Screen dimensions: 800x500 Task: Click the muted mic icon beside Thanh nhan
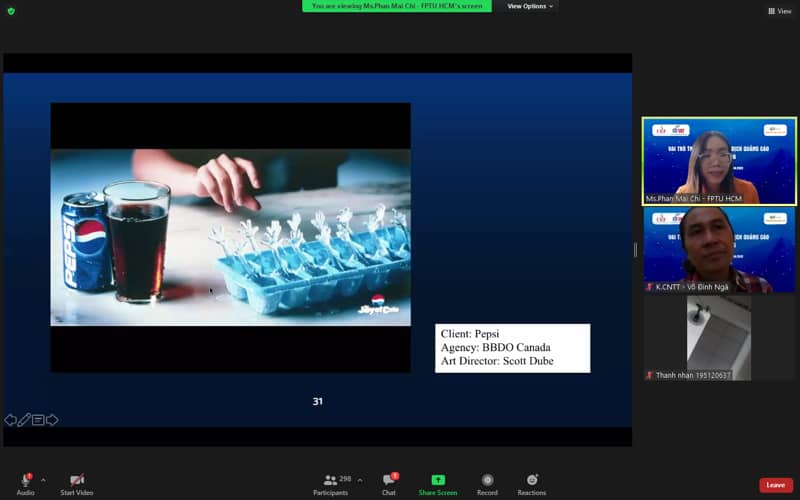pyautogui.click(x=649, y=376)
